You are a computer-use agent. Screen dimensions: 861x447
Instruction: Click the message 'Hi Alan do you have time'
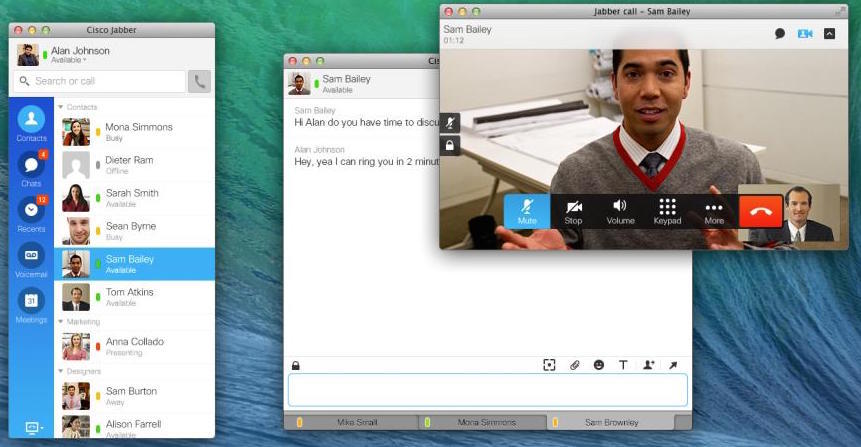pos(367,122)
